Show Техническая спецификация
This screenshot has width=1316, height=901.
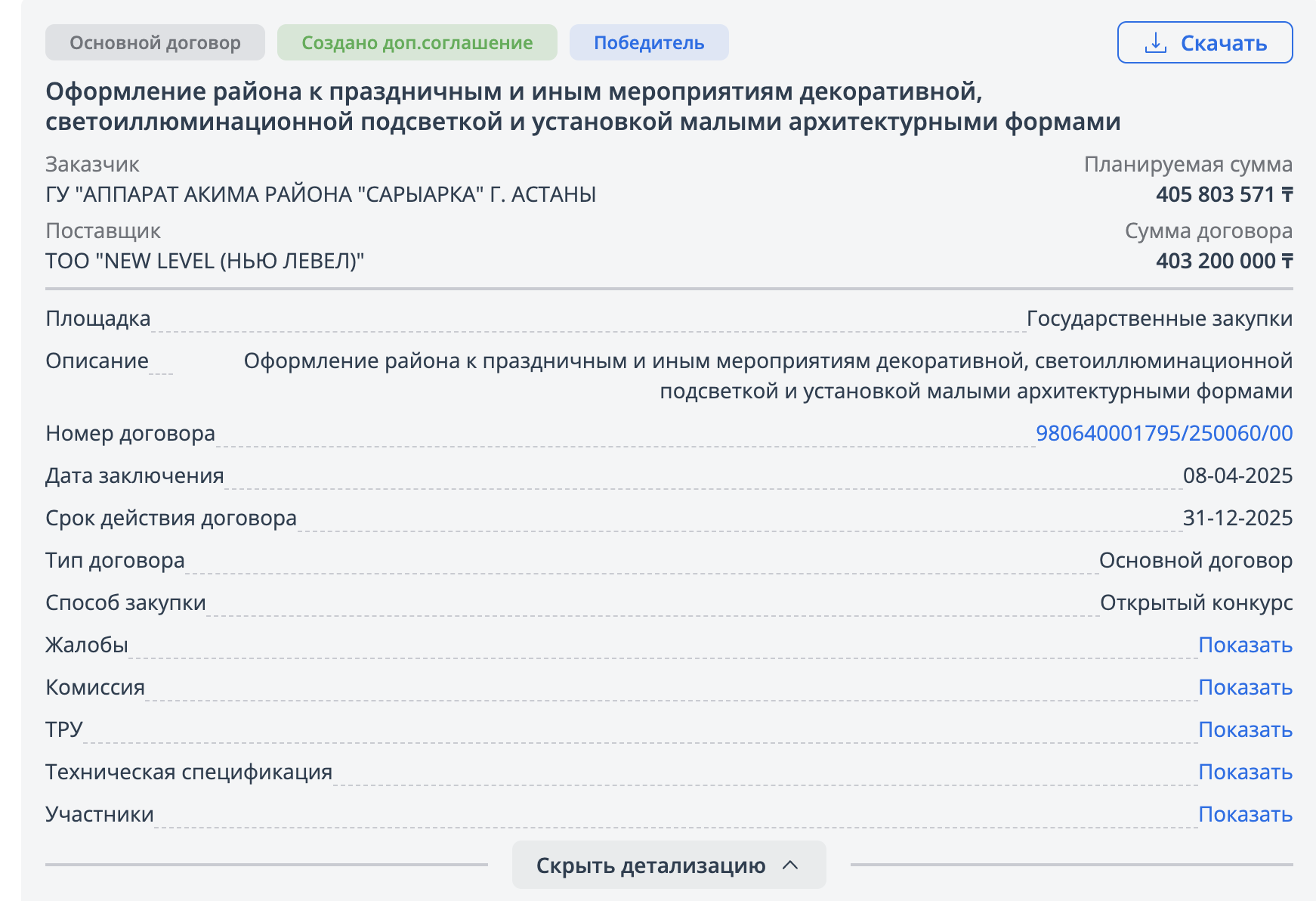[1245, 772]
